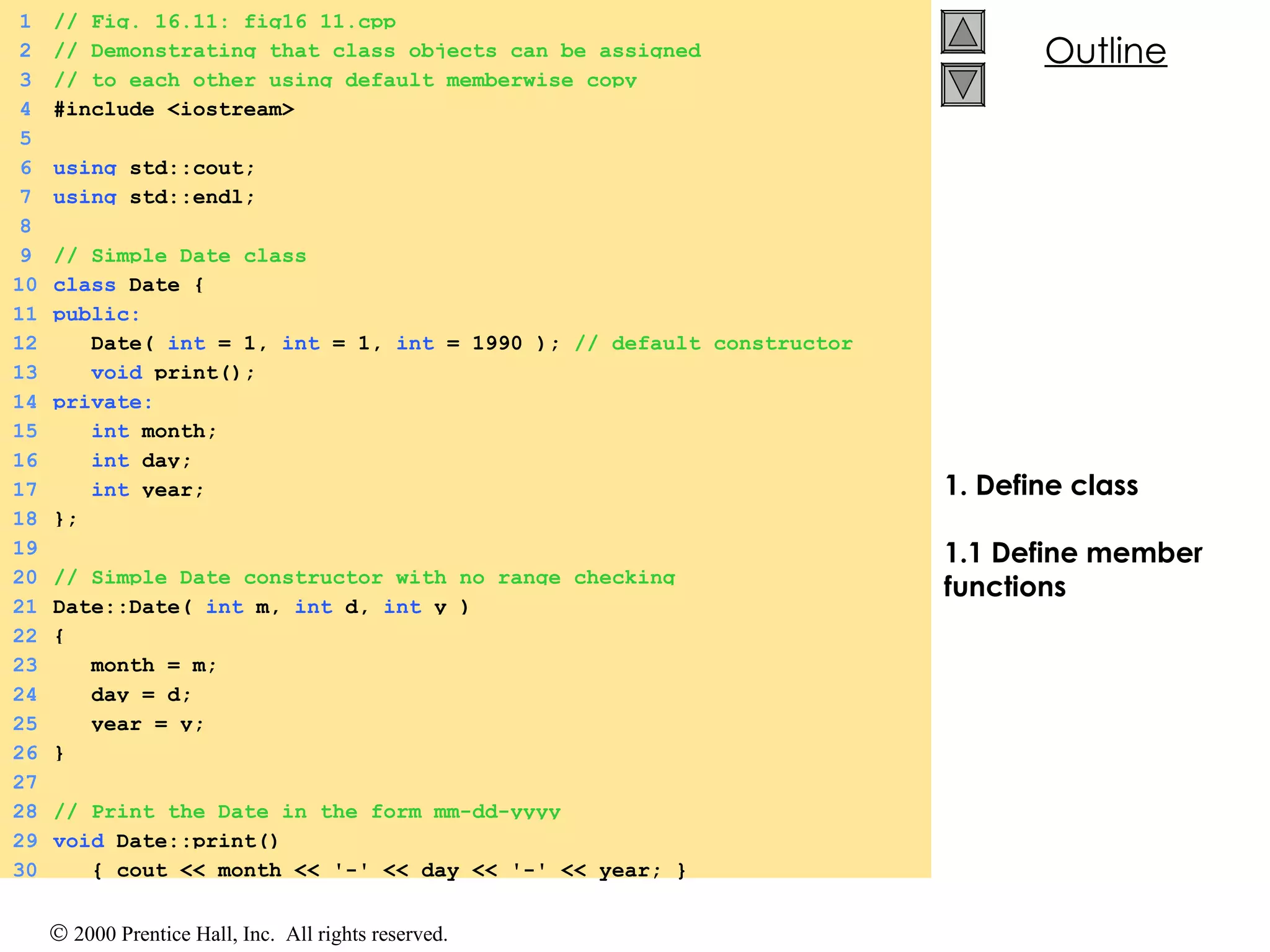Image resolution: width=1270 pixels, height=952 pixels.
Task: Click the '// default constructor' comment
Action: pyautogui.click(x=714, y=343)
